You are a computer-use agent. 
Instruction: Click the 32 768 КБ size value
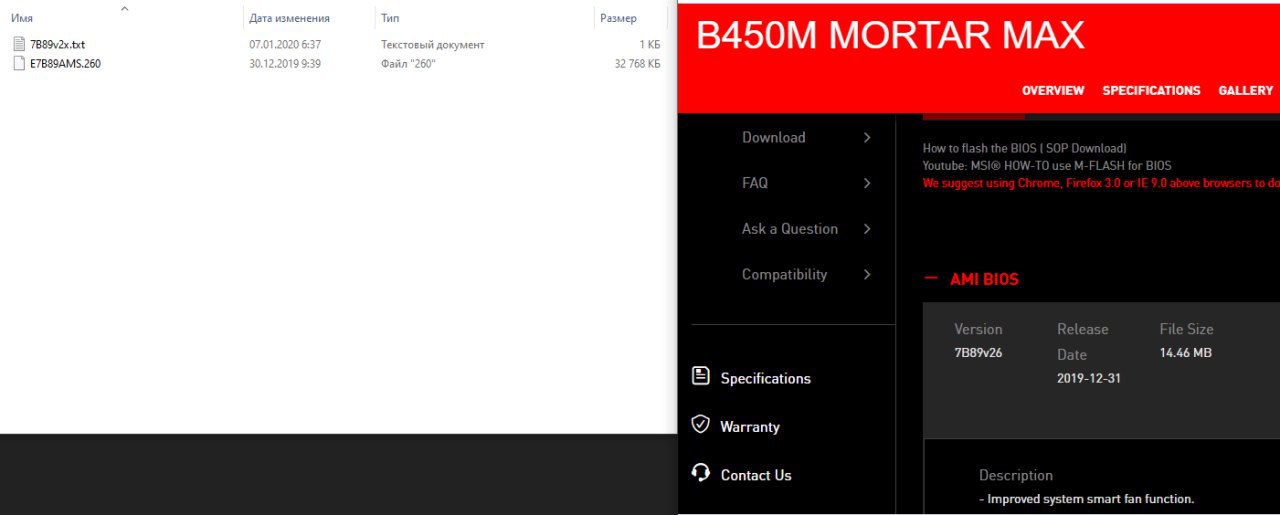[637, 63]
